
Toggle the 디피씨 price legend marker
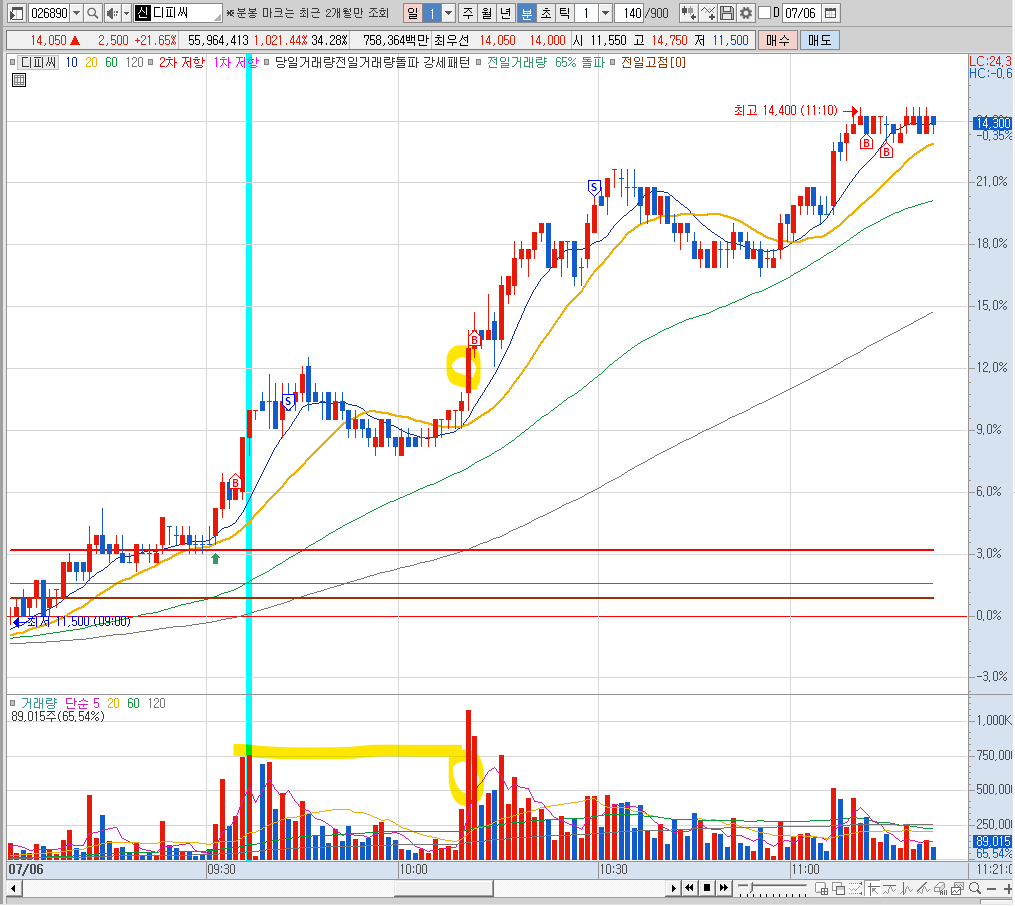pyautogui.click(x=12, y=62)
